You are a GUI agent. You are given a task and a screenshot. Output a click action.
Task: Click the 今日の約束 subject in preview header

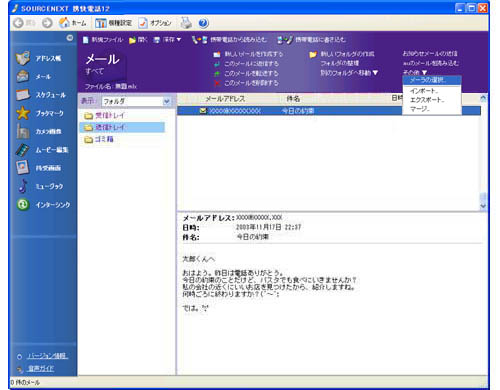click(253, 237)
